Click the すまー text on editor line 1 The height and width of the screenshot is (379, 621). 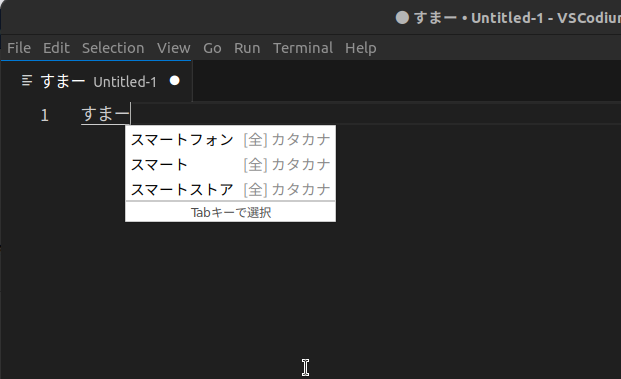[105, 114]
